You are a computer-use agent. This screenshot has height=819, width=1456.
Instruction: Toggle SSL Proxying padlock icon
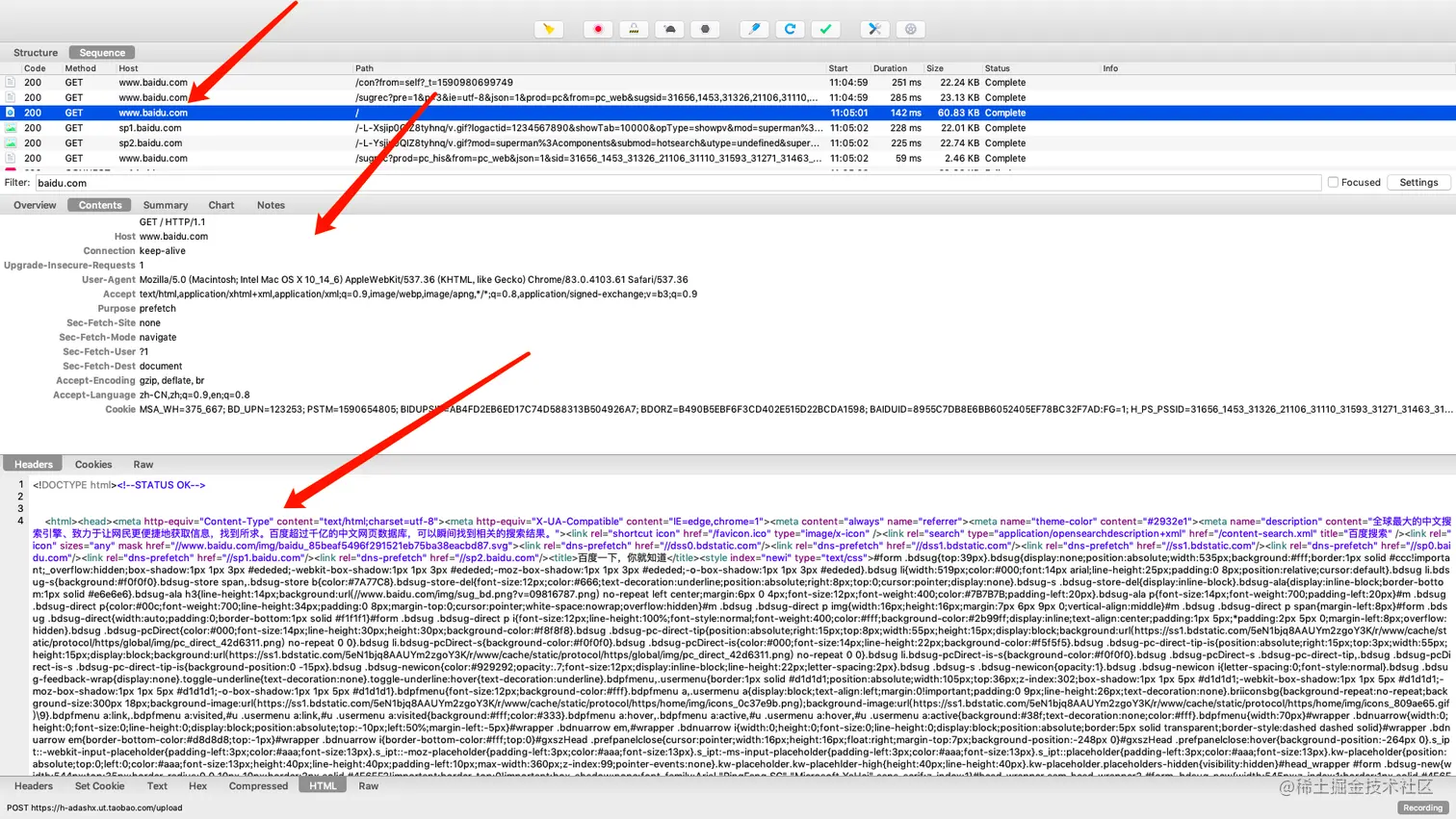(x=634, y=29)
